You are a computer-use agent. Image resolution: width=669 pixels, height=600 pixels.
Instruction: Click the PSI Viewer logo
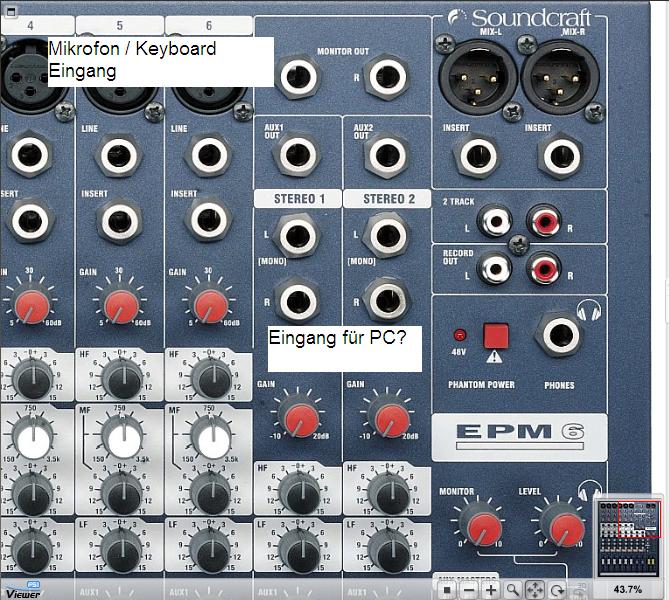[x=22, y=590]
